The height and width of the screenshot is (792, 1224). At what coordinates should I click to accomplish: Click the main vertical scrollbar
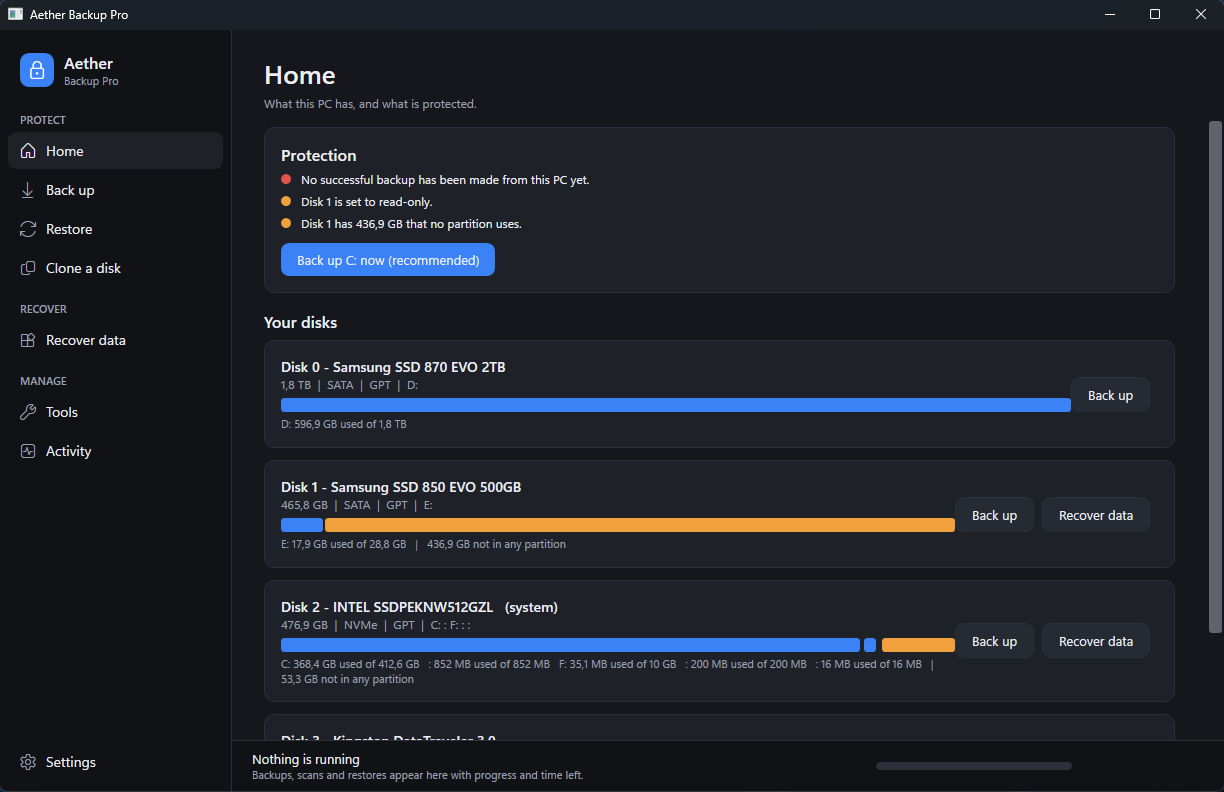(x=1215, y=376)
